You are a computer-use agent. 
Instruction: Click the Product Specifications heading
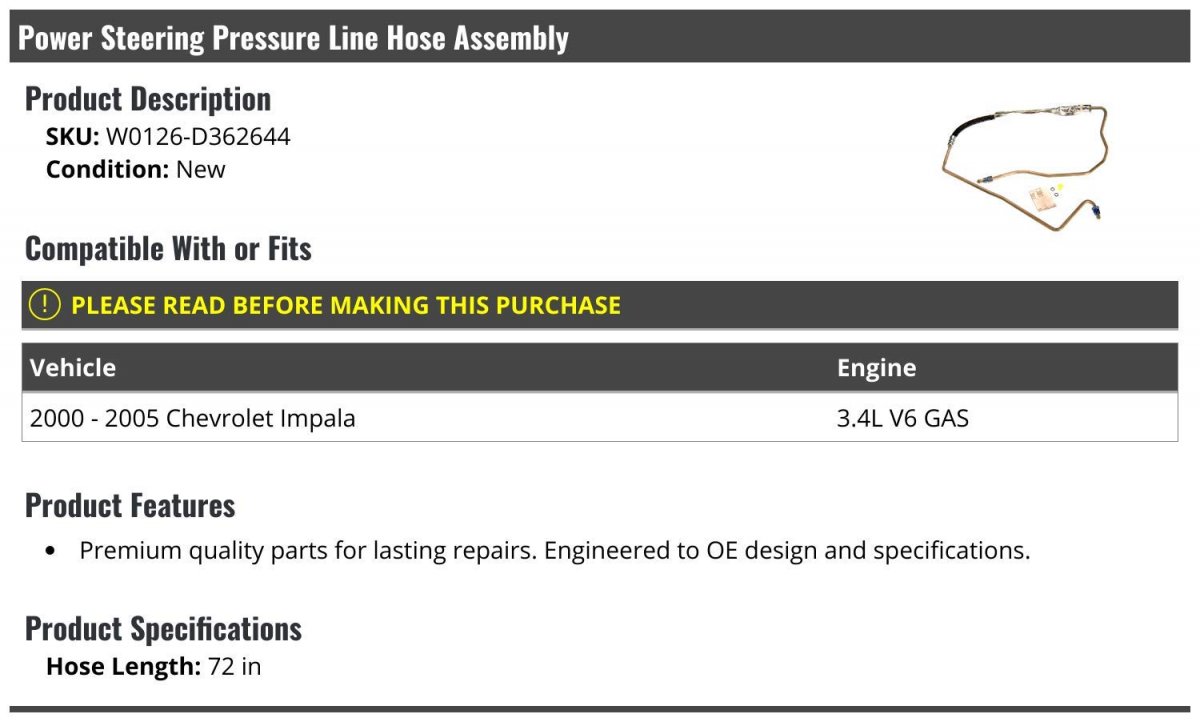click(x=163, y=629)
